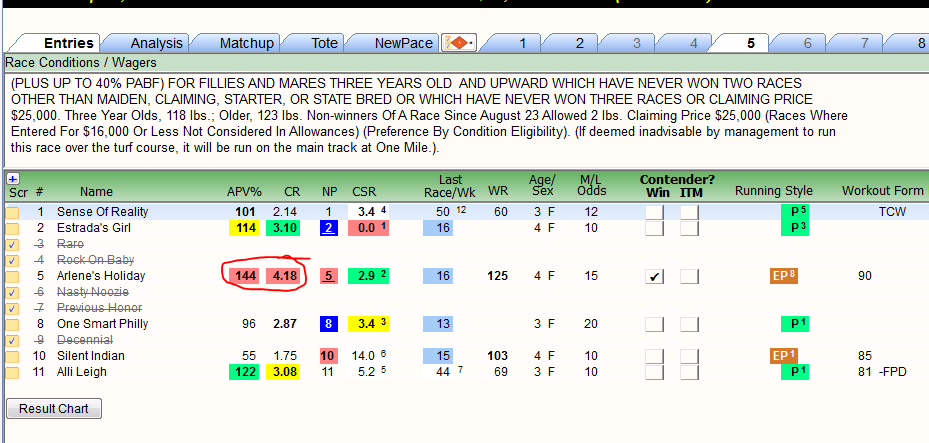The image size is (929, 443).
Task: Open the Result Chart button
Action: point(54,409)
